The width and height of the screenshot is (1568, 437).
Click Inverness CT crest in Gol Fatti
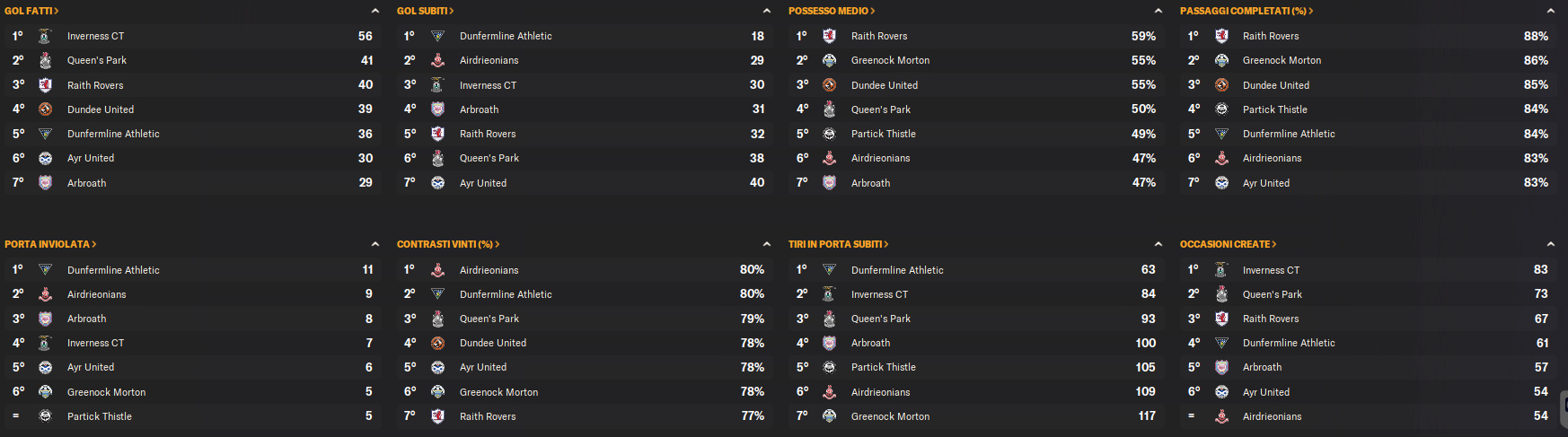click(45, 36)
